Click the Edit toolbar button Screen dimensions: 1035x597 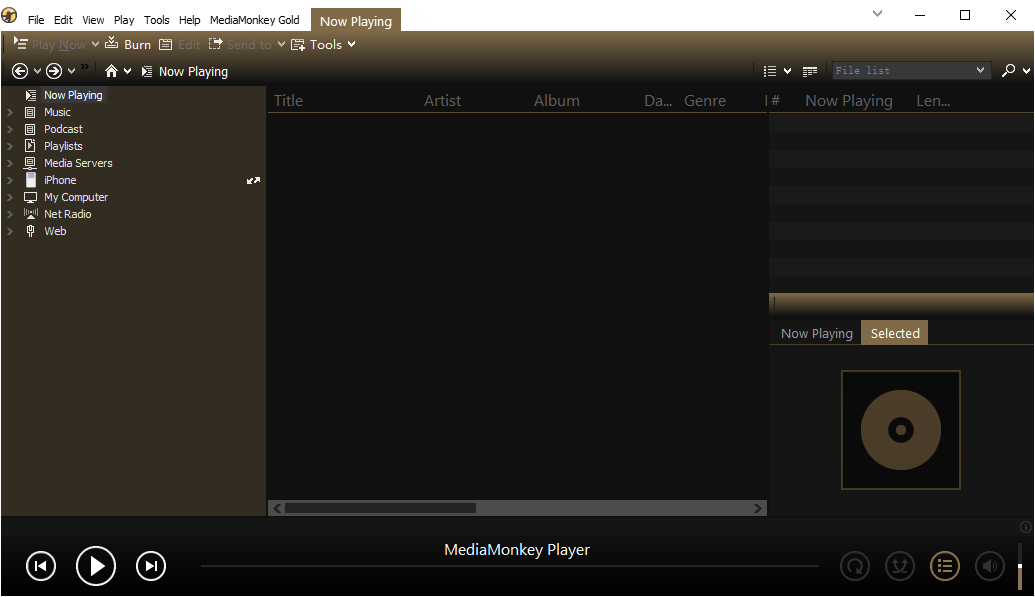point(180,44)
